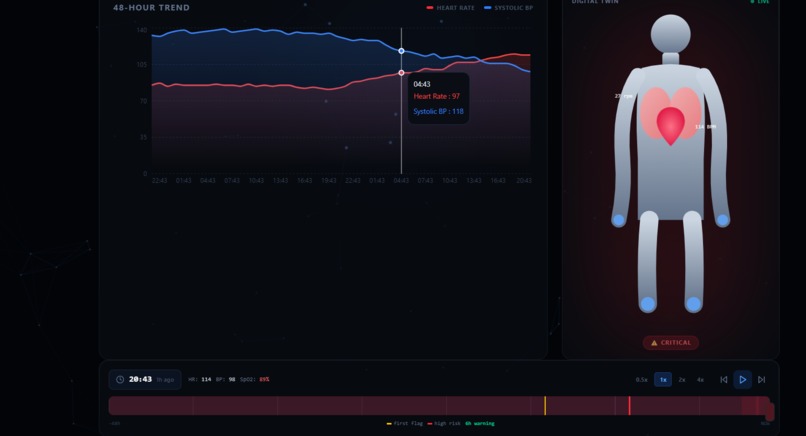This screenshot has width=806, height=436.
Task: Click the '6h warning' legend label
Action: click(x=480, y=424)
